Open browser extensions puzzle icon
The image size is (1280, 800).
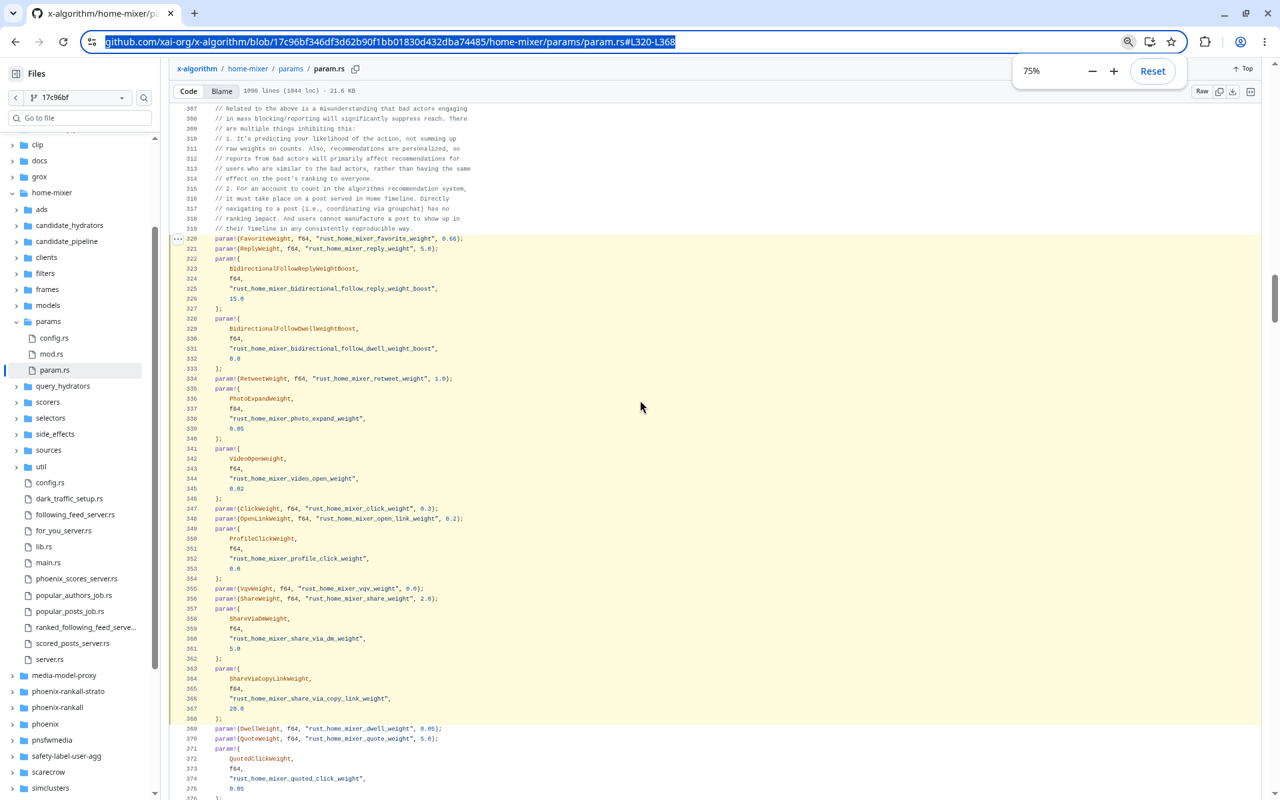(x=1205, y=42)
